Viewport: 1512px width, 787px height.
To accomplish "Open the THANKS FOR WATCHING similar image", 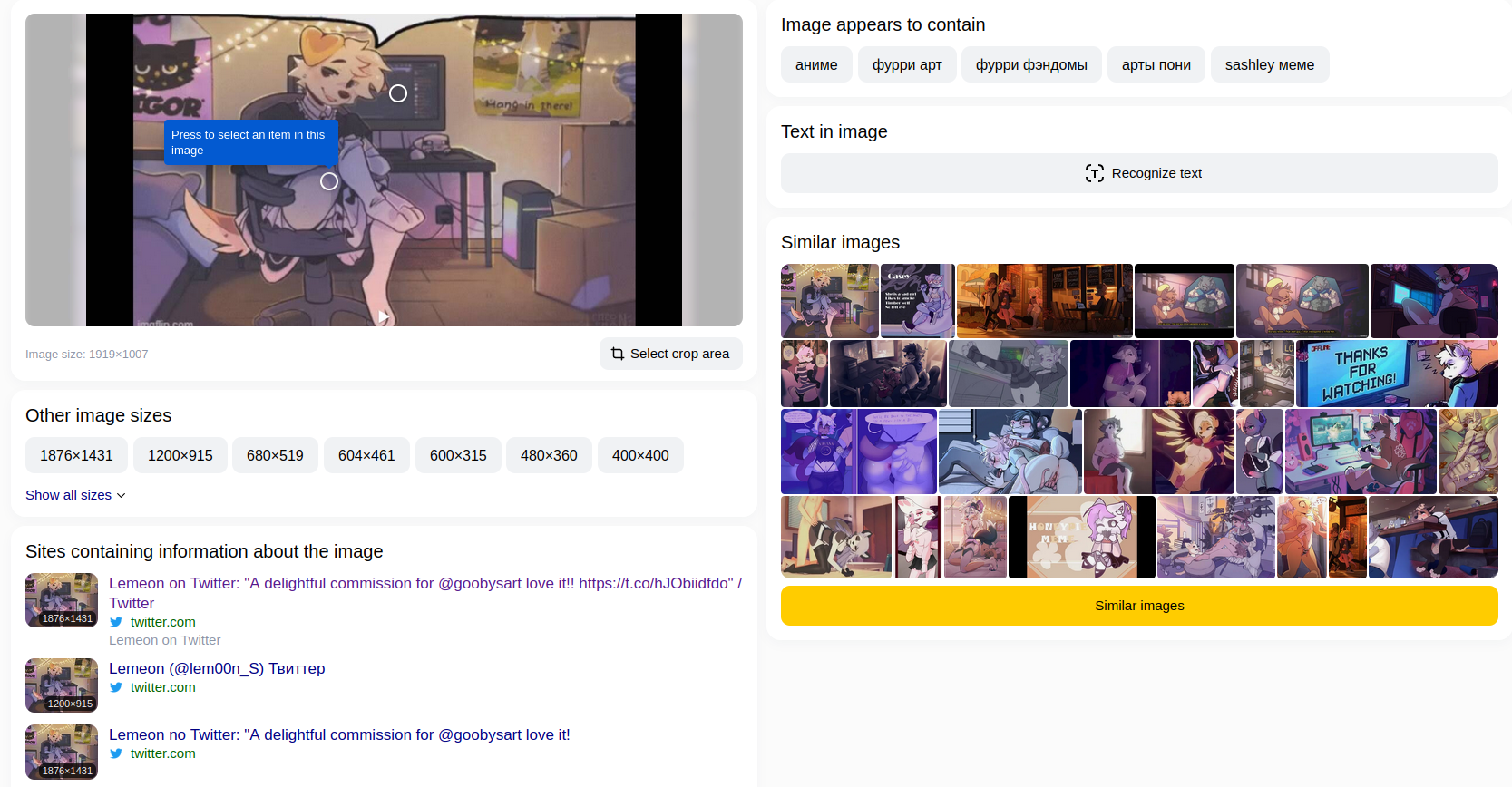I will click(x=1397, y=374).
